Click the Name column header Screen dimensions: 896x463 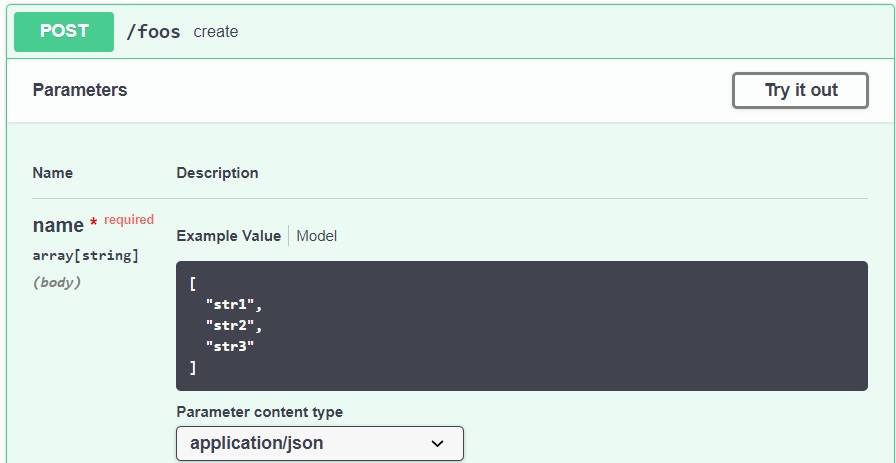[x=53, y=173]
